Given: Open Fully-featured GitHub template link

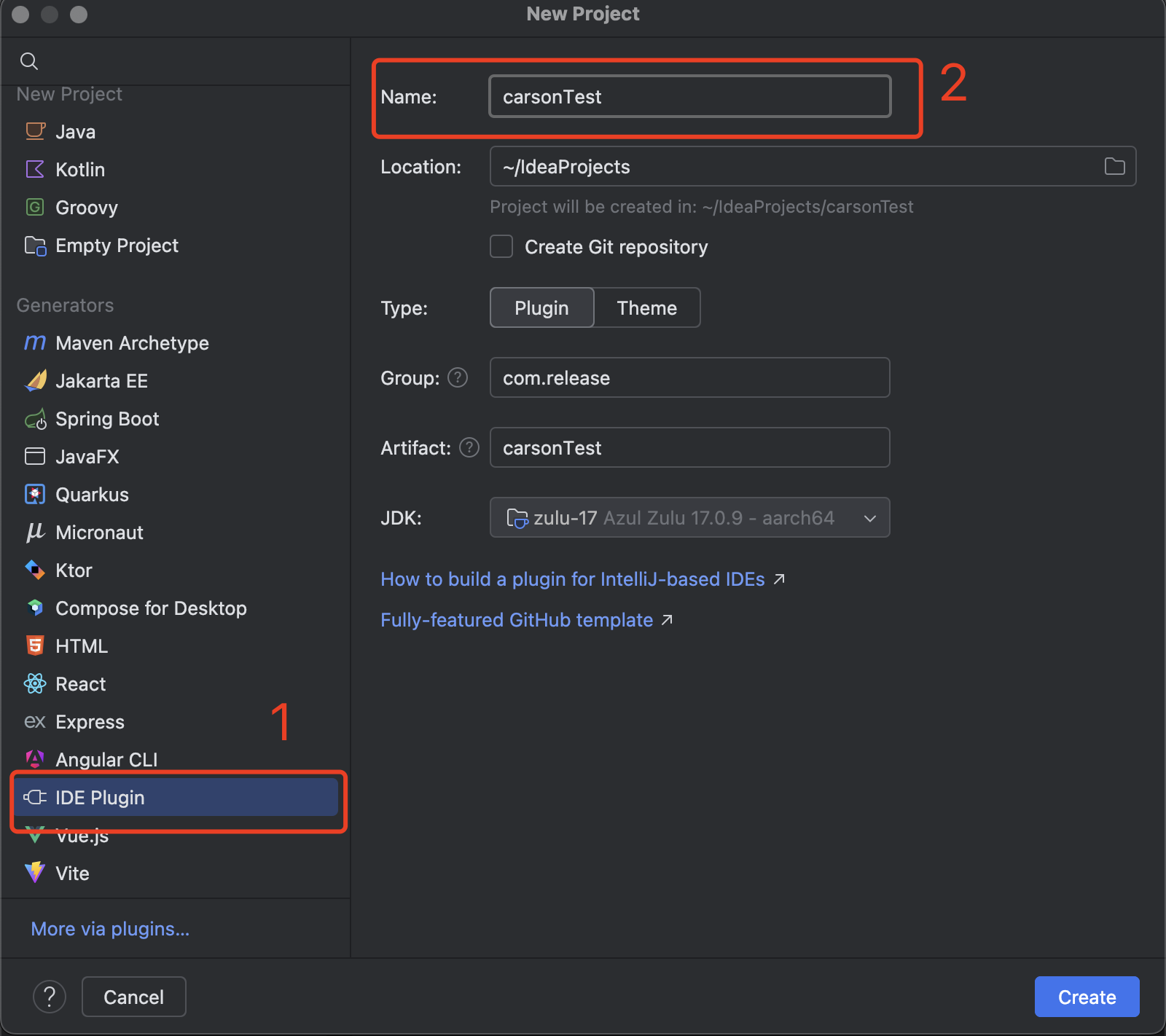Looking at the screenshot, I should tap(517, 620).
